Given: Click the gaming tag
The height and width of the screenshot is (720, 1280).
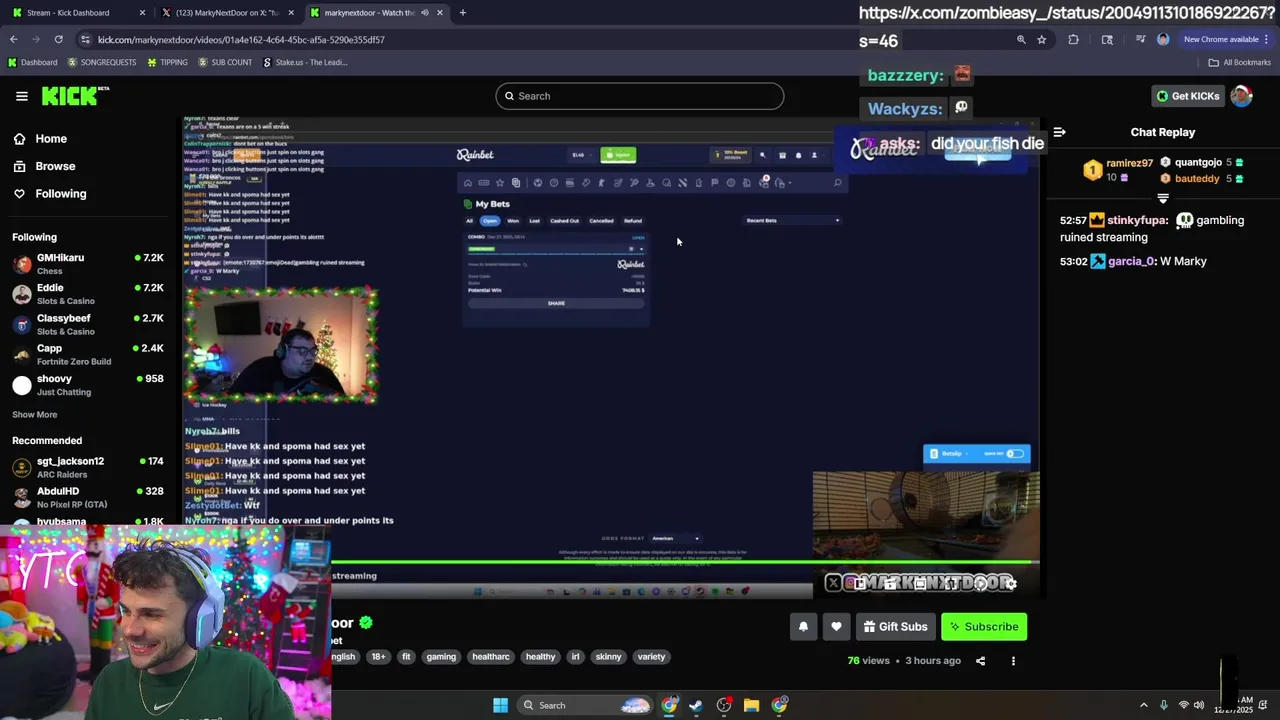Looking at the screenshot, I should click(x=441, y=657).
